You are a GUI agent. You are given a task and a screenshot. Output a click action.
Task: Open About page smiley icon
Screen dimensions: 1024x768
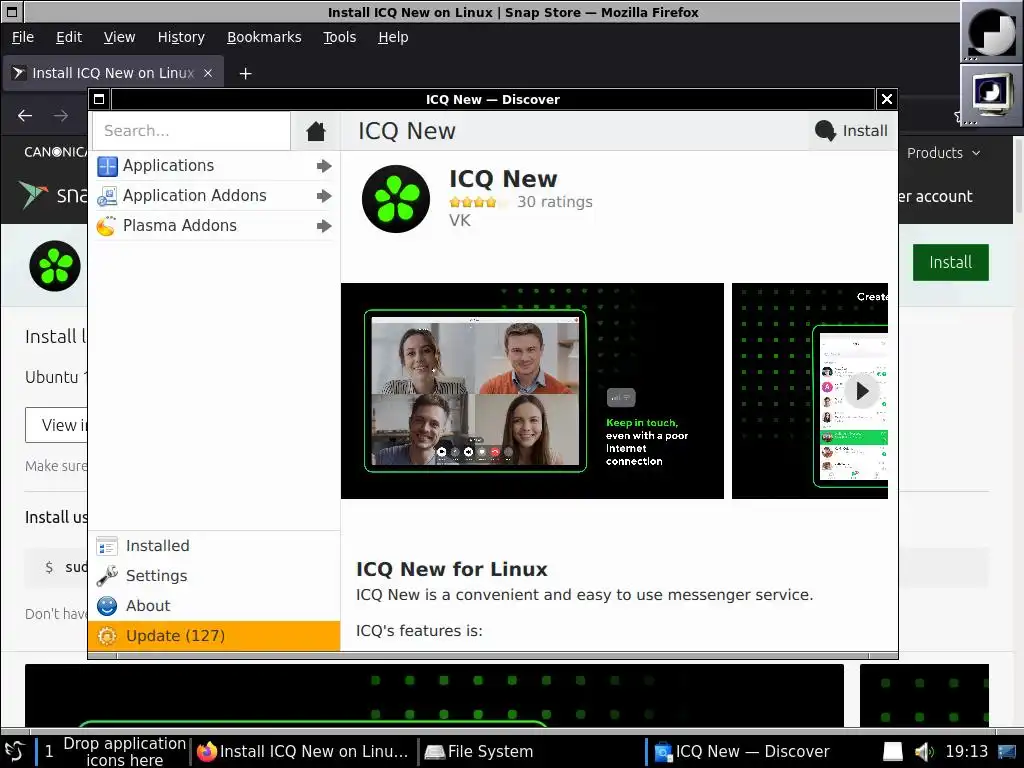pyautogui.click(x=107, y=606)
